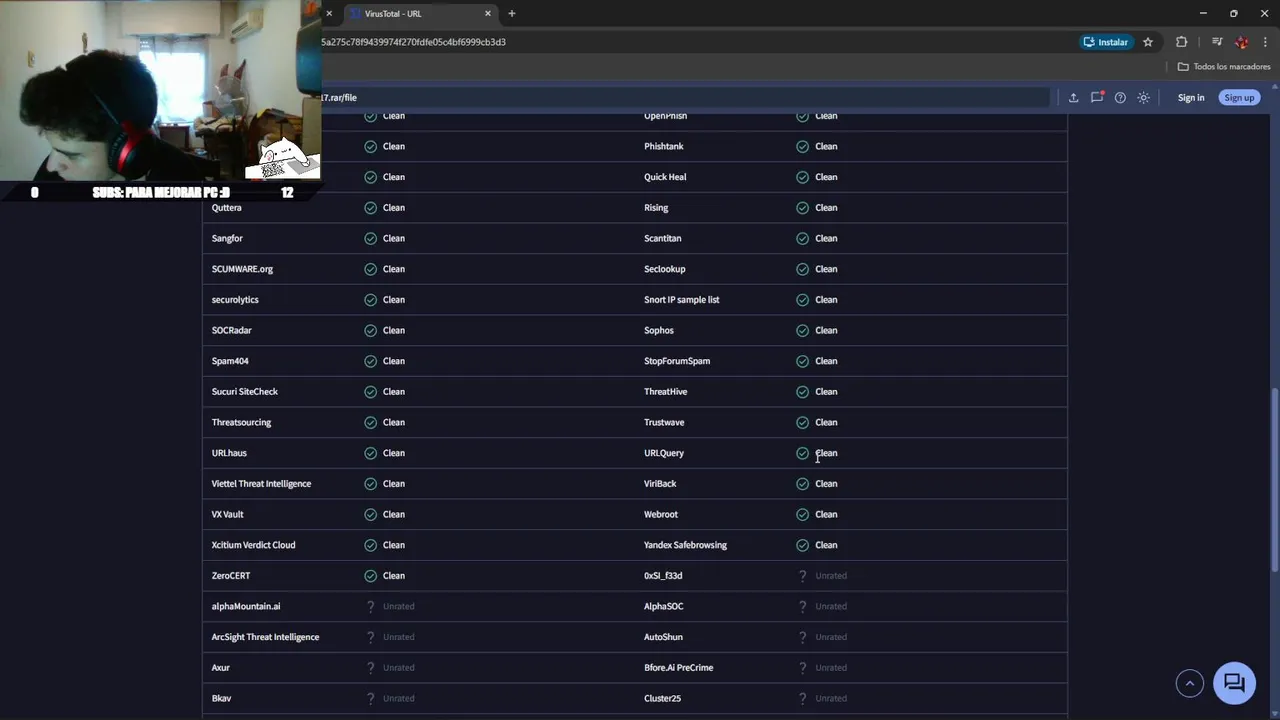Select the Viettel Threat Intelligence text
Viewport: 1280px width, 720px height.
coord(261,484)
